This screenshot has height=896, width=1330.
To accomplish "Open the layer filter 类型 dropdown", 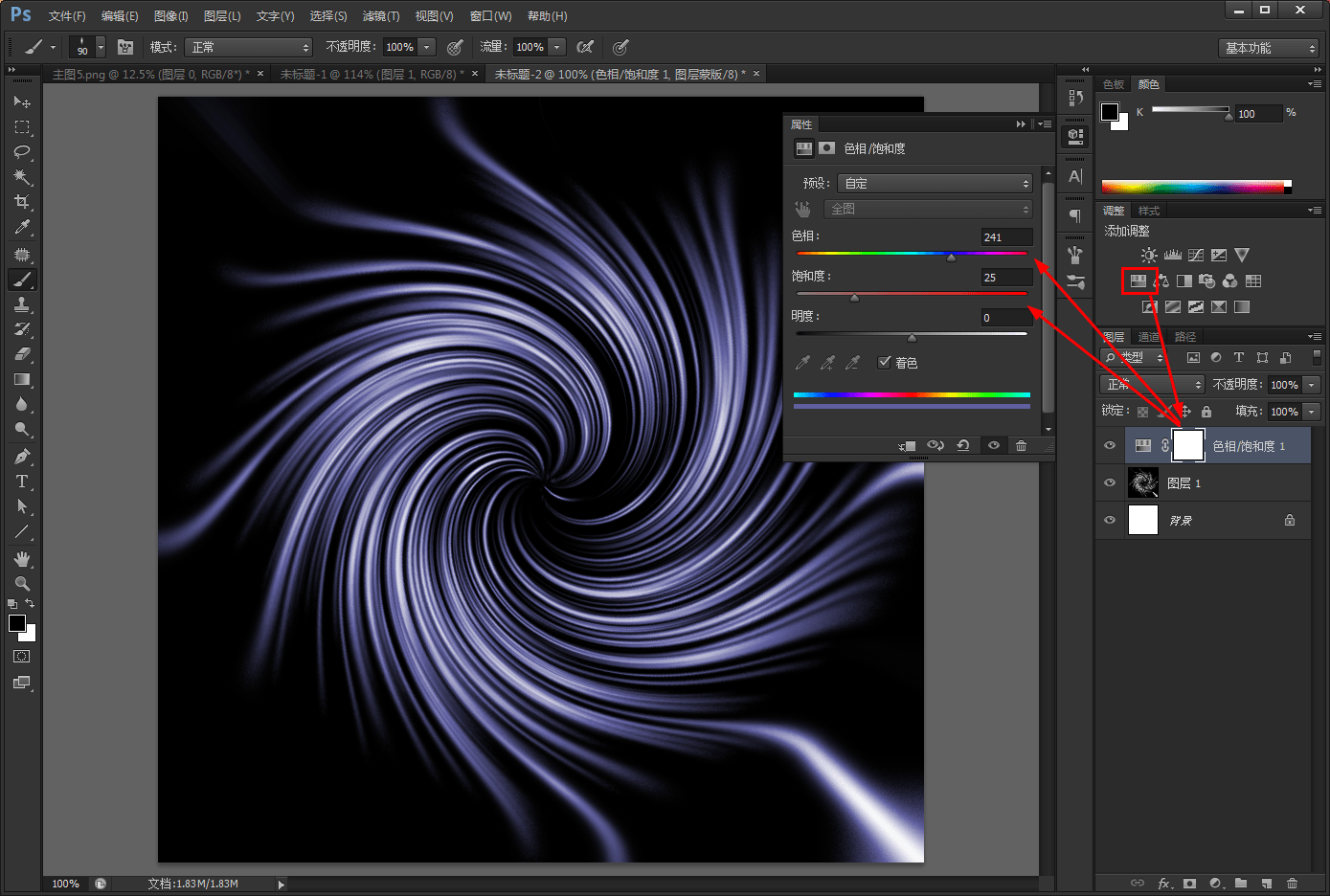I will tap(1134, 357).
